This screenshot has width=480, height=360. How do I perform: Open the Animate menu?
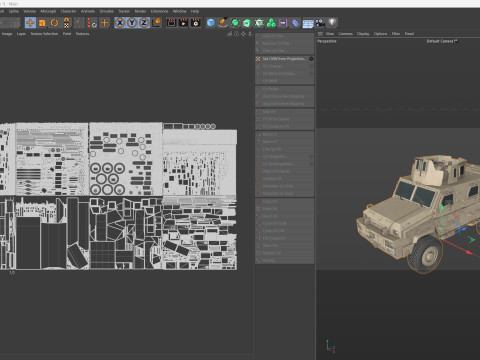click(x=88, y=11)
